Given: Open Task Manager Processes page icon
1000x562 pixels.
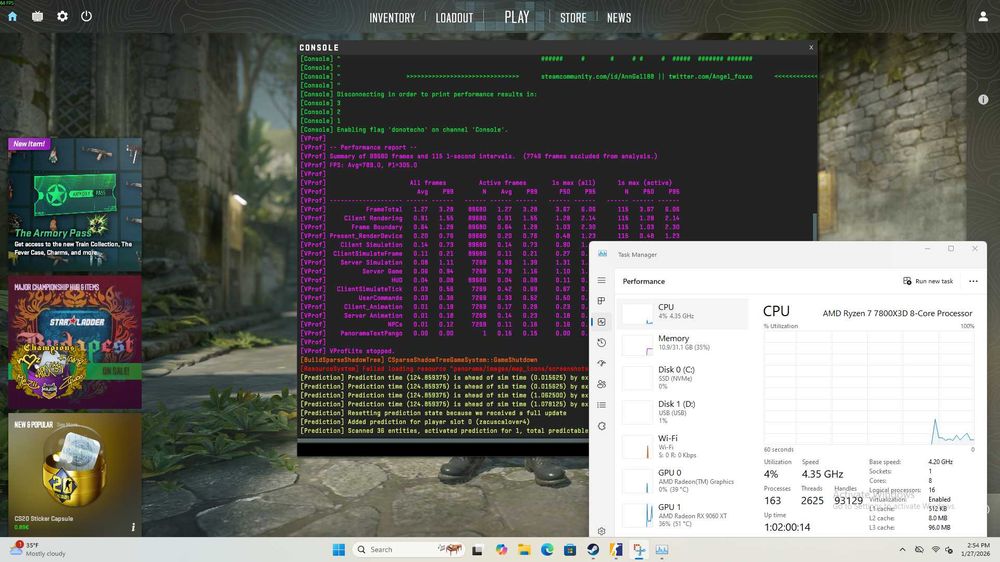Looking at the screenshot, I should click(601, 301).
